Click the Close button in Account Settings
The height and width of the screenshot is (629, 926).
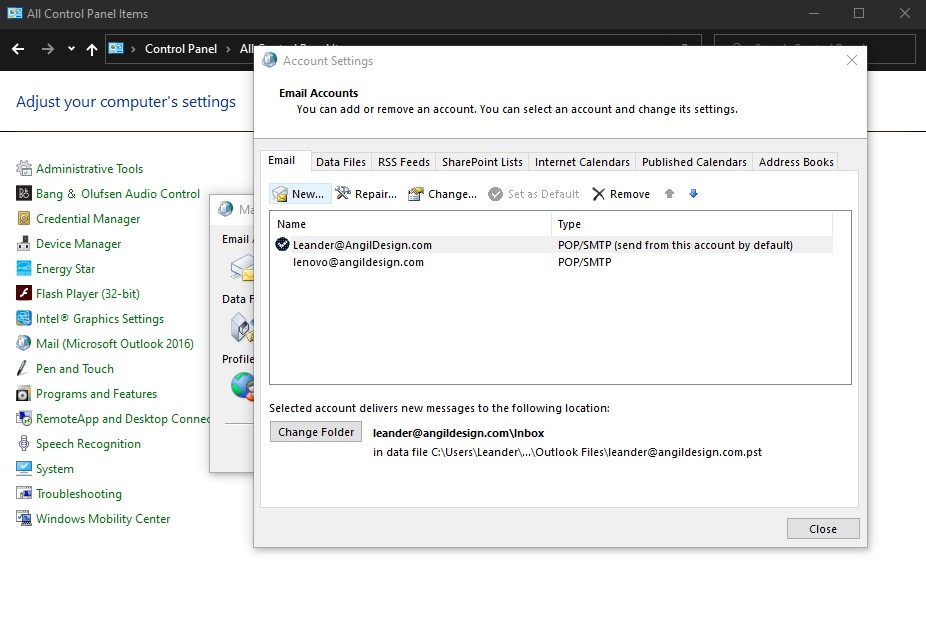point(823,529)
